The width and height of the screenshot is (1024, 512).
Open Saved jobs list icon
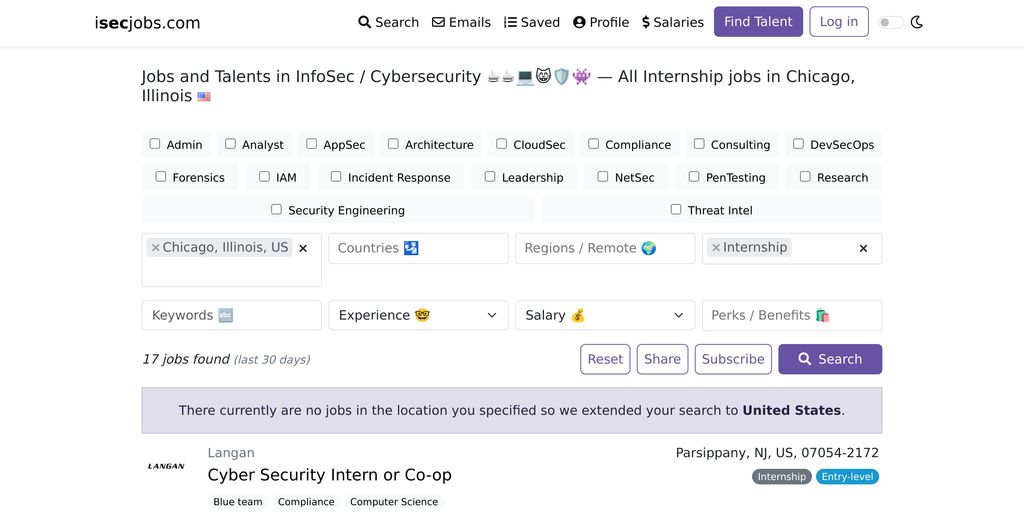click(510, 22)
